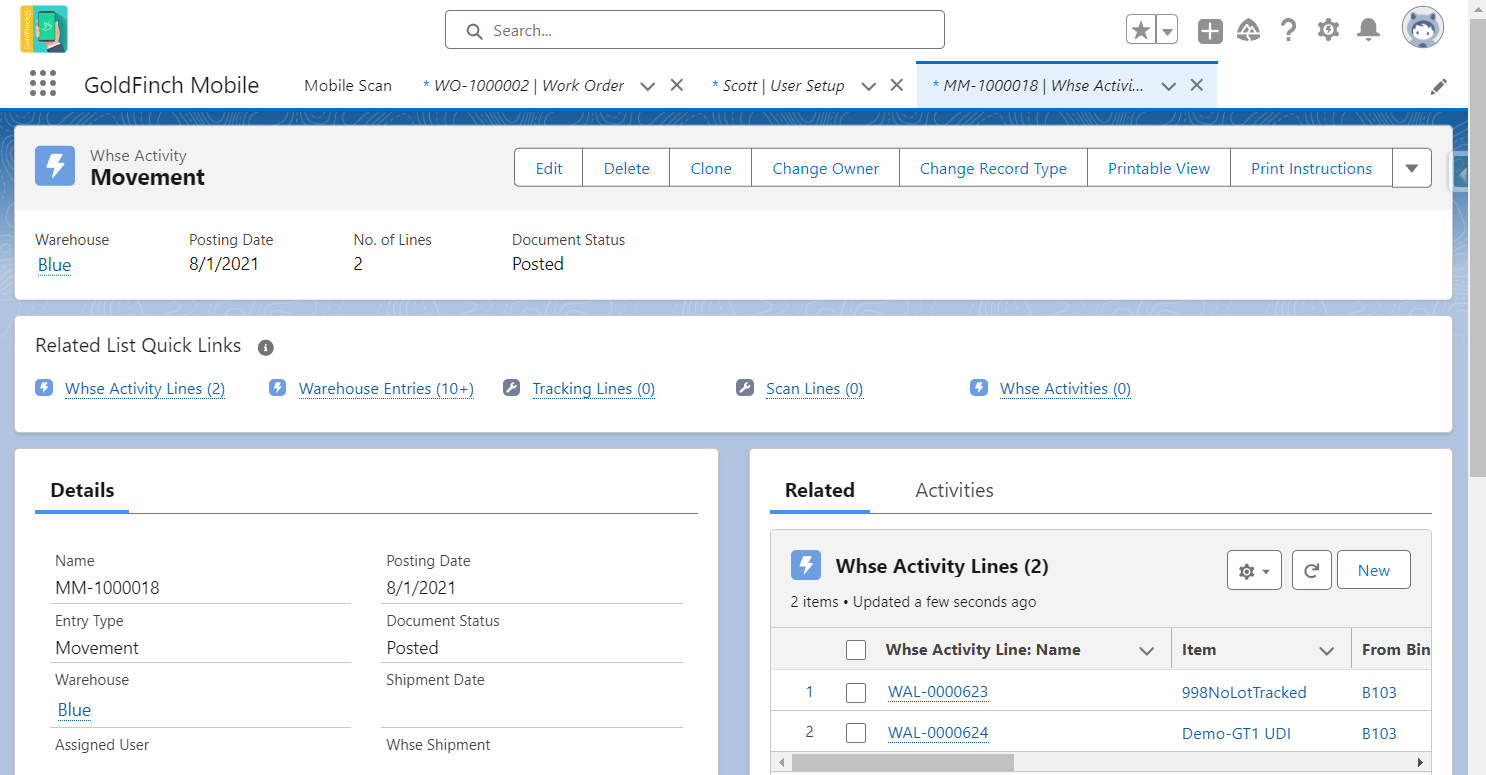Open the Blue warehouse link in the highlights
The image size is (1486, 775).
coord(54,265)
